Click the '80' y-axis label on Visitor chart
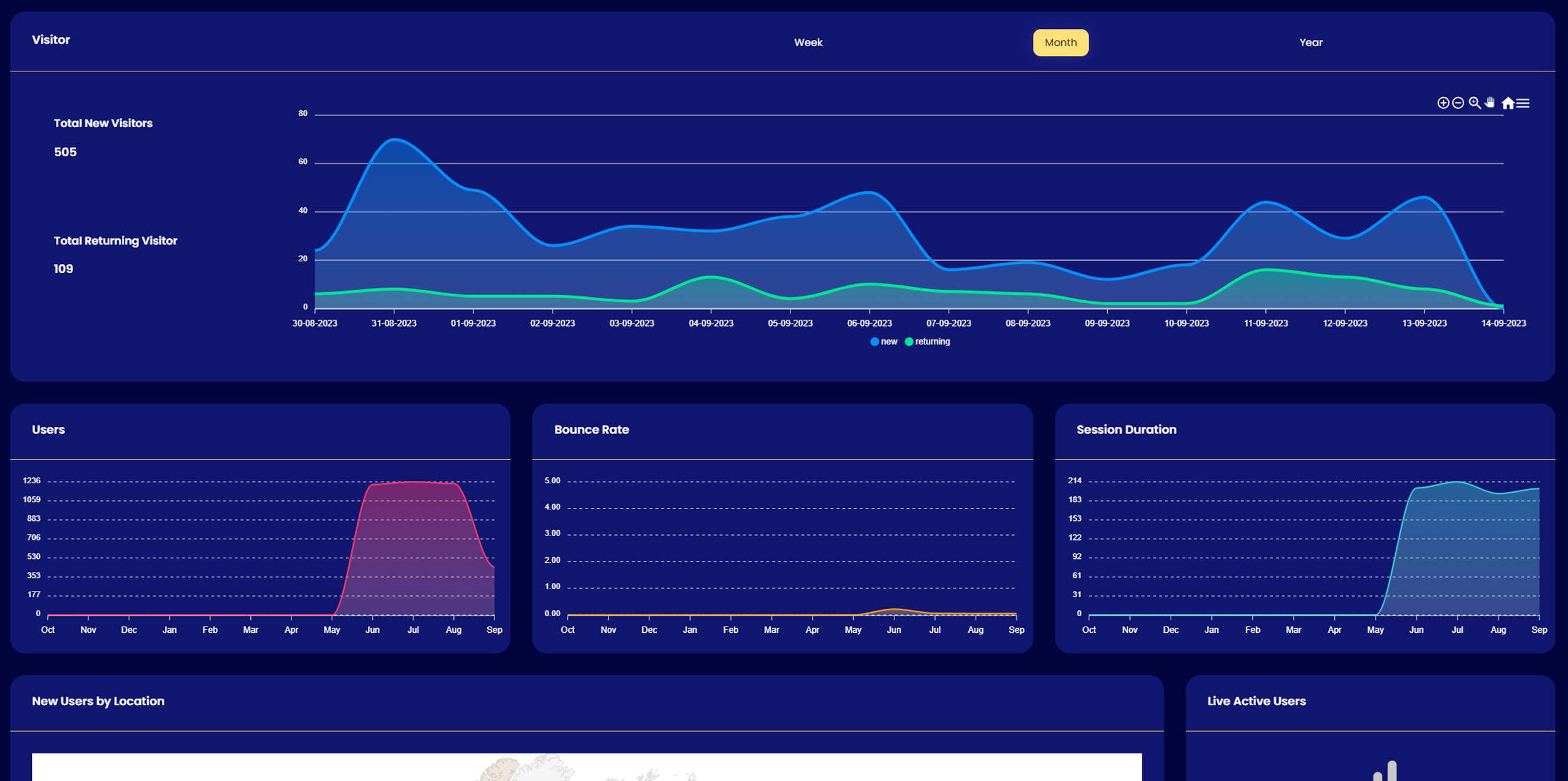Screen dimensions: 1568x781 [x=303, y=114]
